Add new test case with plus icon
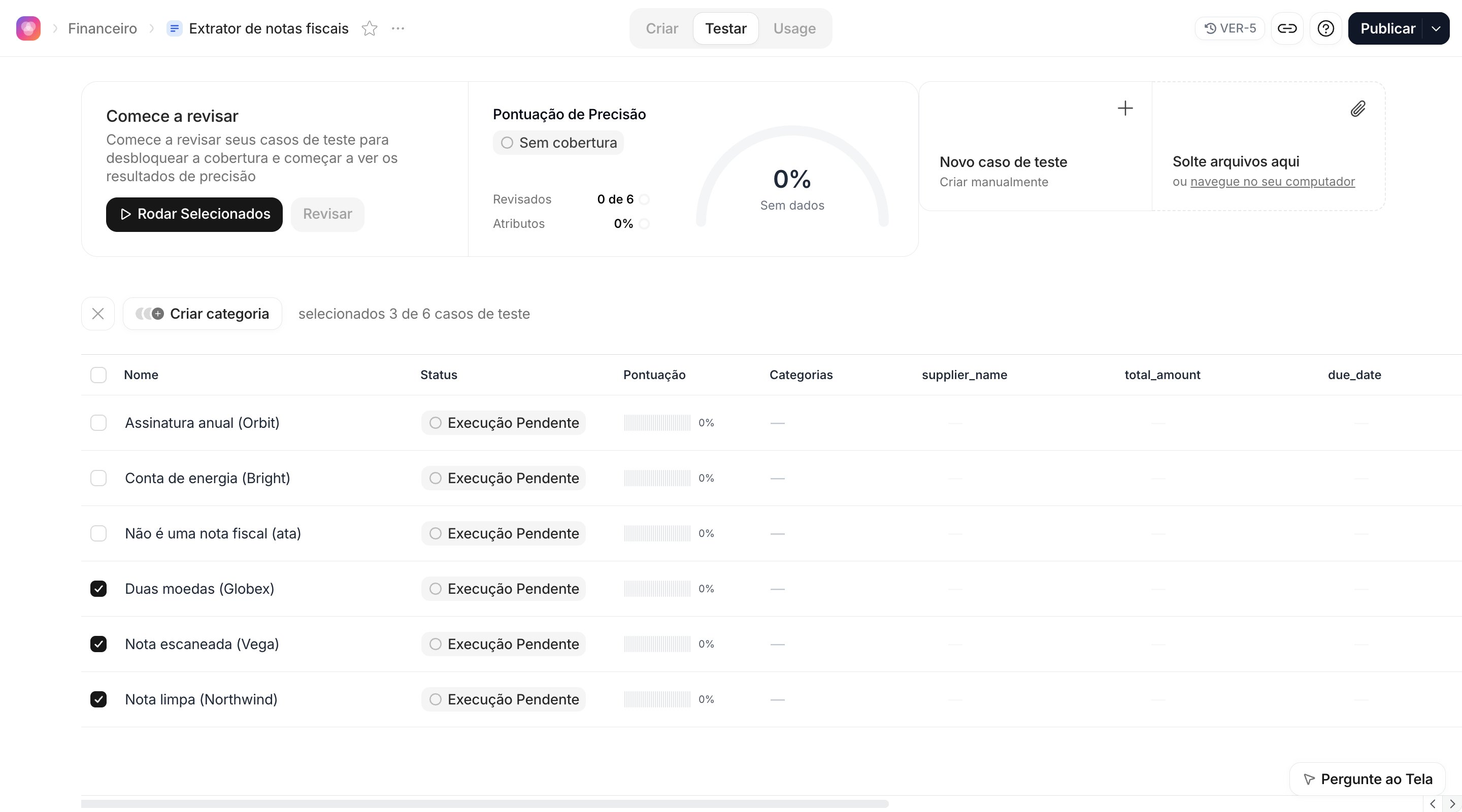The height and width of the screenshot is (812, 1462). click(x=1125, y=109)
